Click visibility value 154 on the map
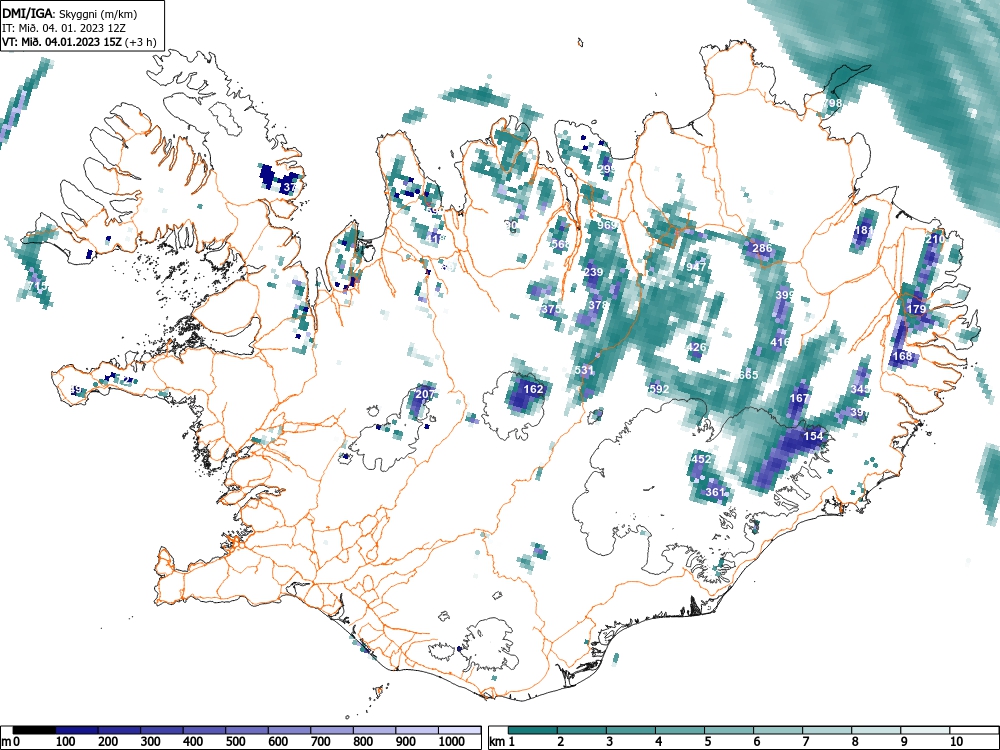This screenshot has width=1000, height=750. coord(813,436)
